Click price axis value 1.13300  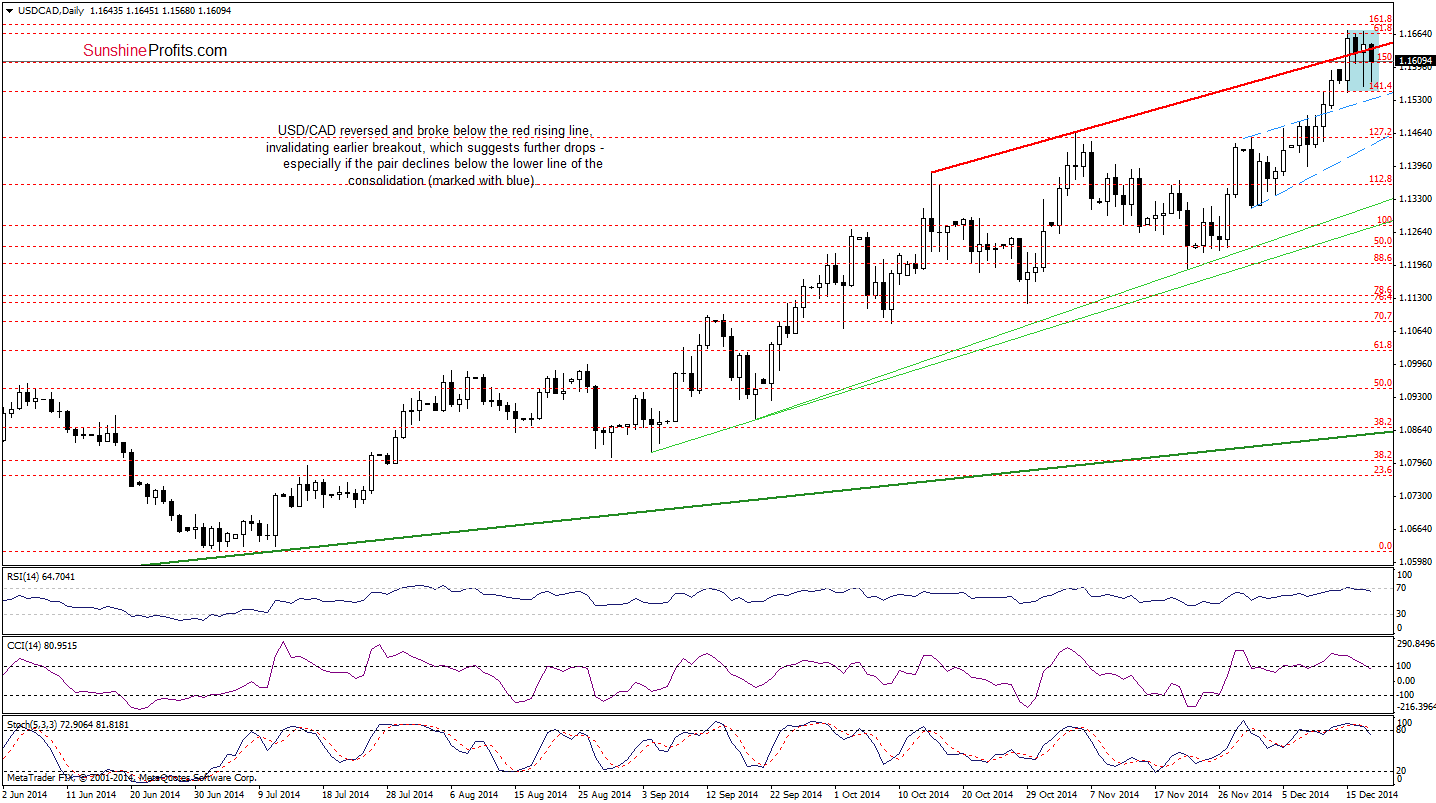pyautogui.click(x=1415, y=199)
